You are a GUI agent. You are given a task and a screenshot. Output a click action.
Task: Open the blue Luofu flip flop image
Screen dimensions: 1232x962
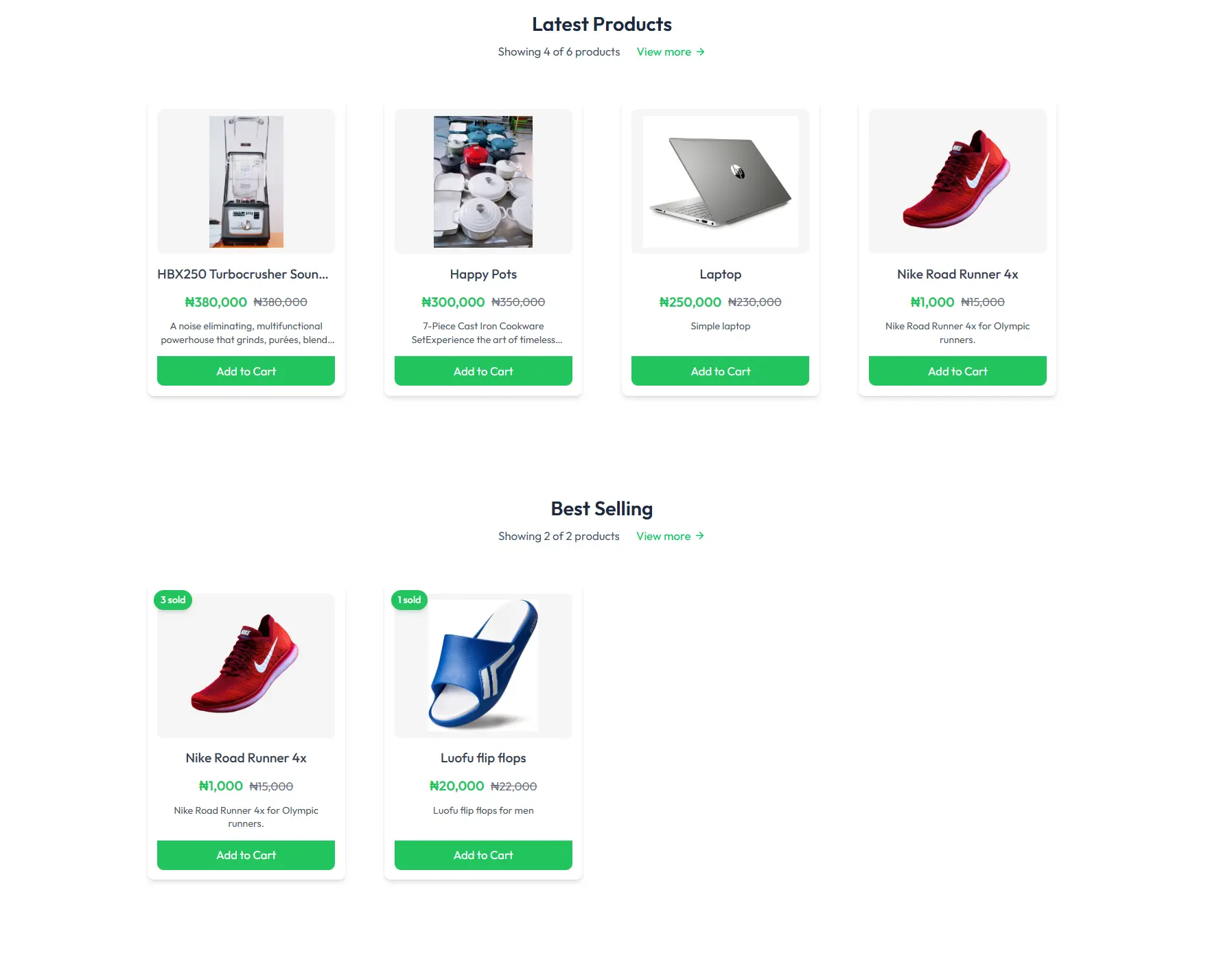click(x=483, y=665)
